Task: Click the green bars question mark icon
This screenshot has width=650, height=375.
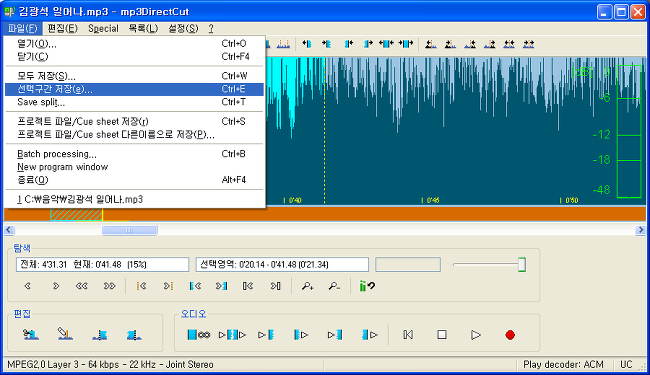Action: pyautogui.click(x=367, y=286)
